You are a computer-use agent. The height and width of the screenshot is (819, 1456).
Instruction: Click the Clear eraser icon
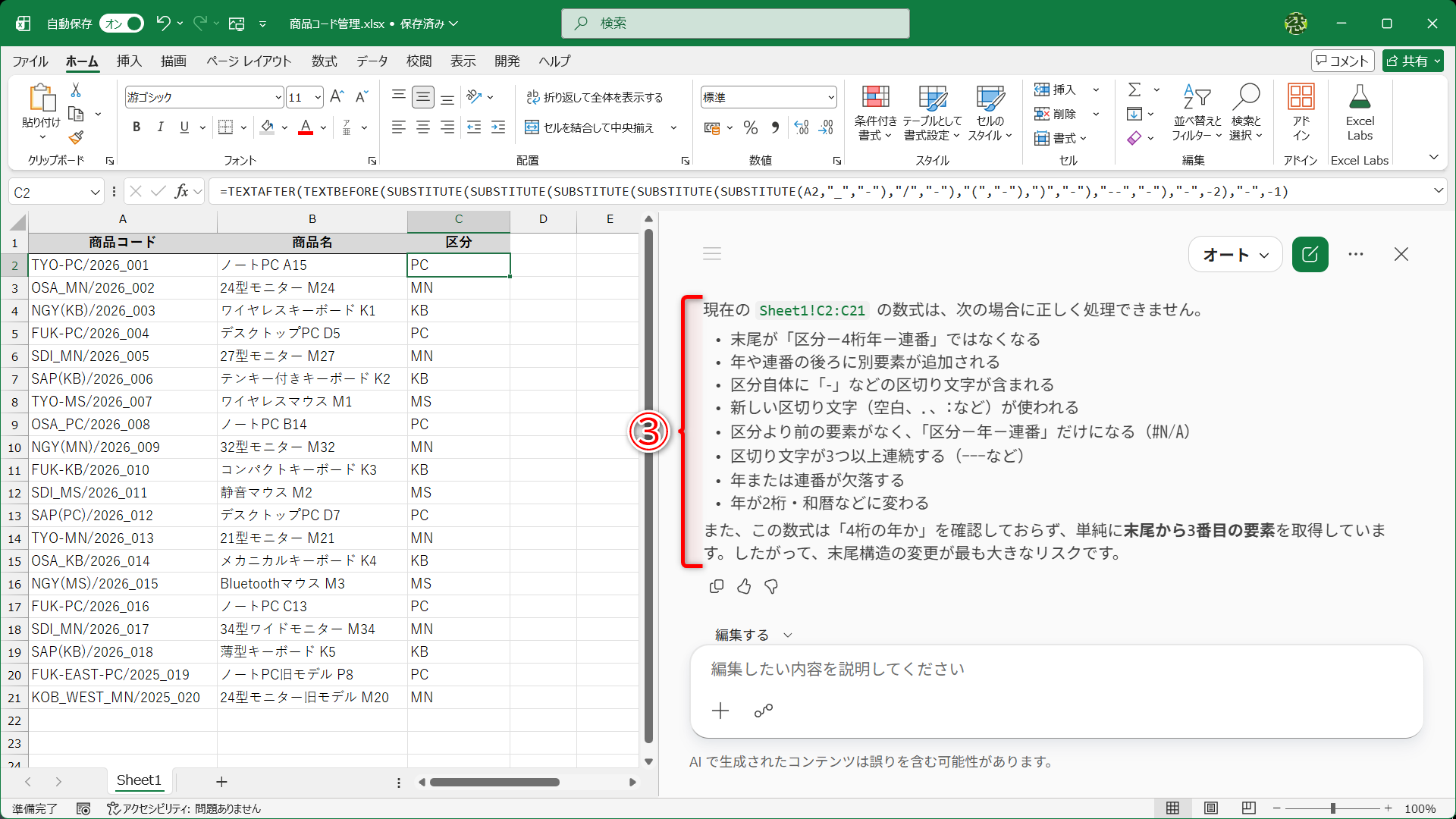pyautogui.click(x=1134, y=138)
